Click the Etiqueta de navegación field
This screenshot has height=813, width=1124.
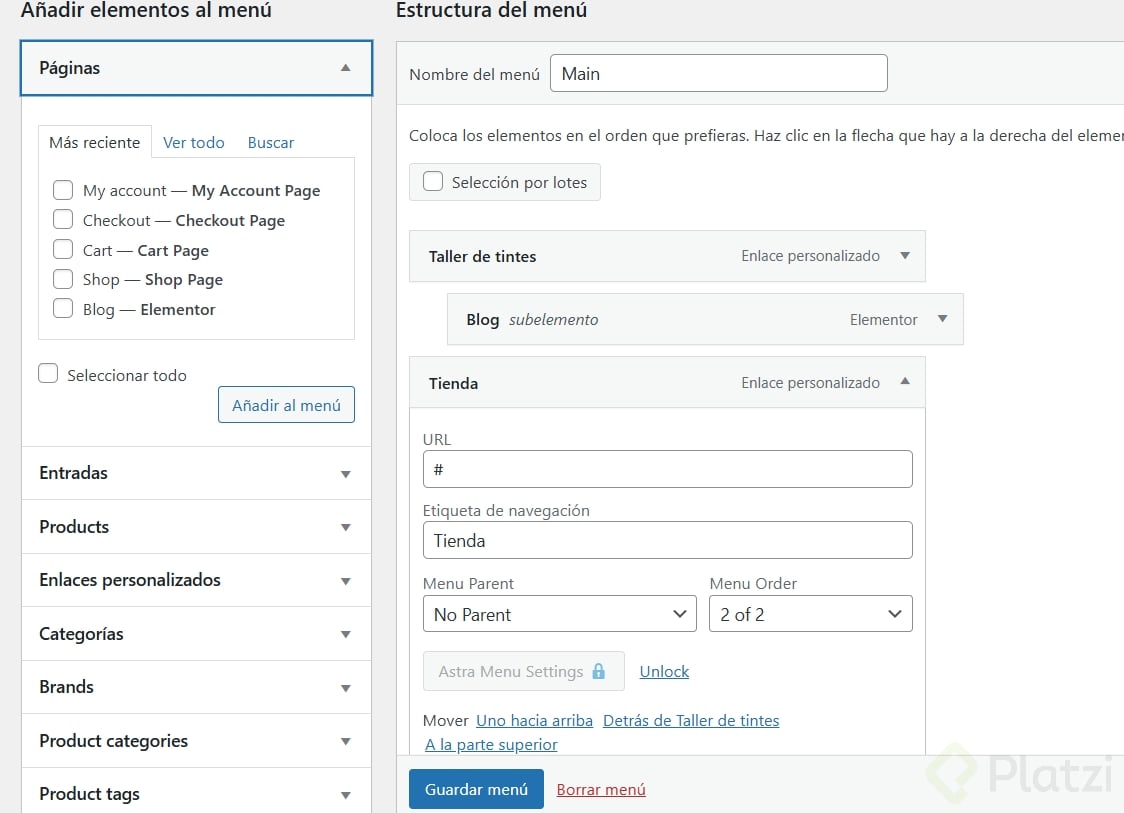coord(667,540)
